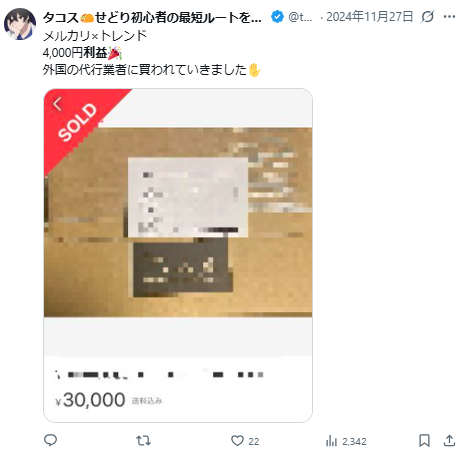Click the blue verified badge
The image size is (467, 455).
click(x=277, y=16)
